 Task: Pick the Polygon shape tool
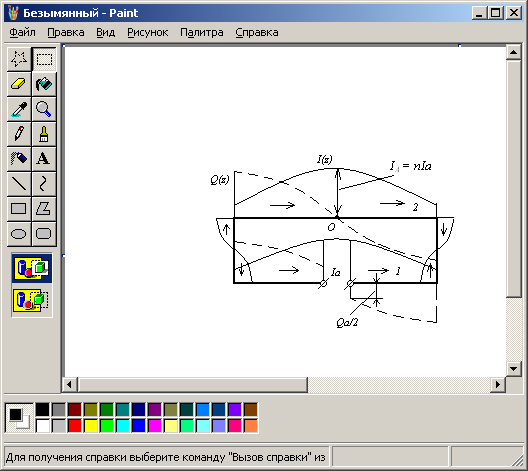44,208
